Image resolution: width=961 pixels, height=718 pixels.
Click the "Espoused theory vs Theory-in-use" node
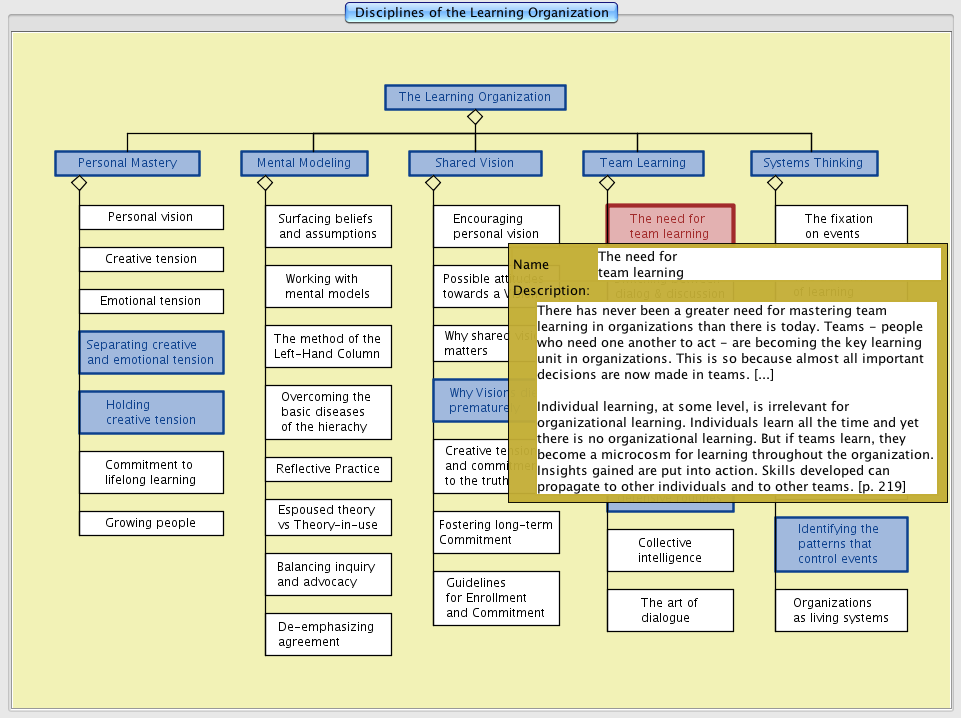328,517
